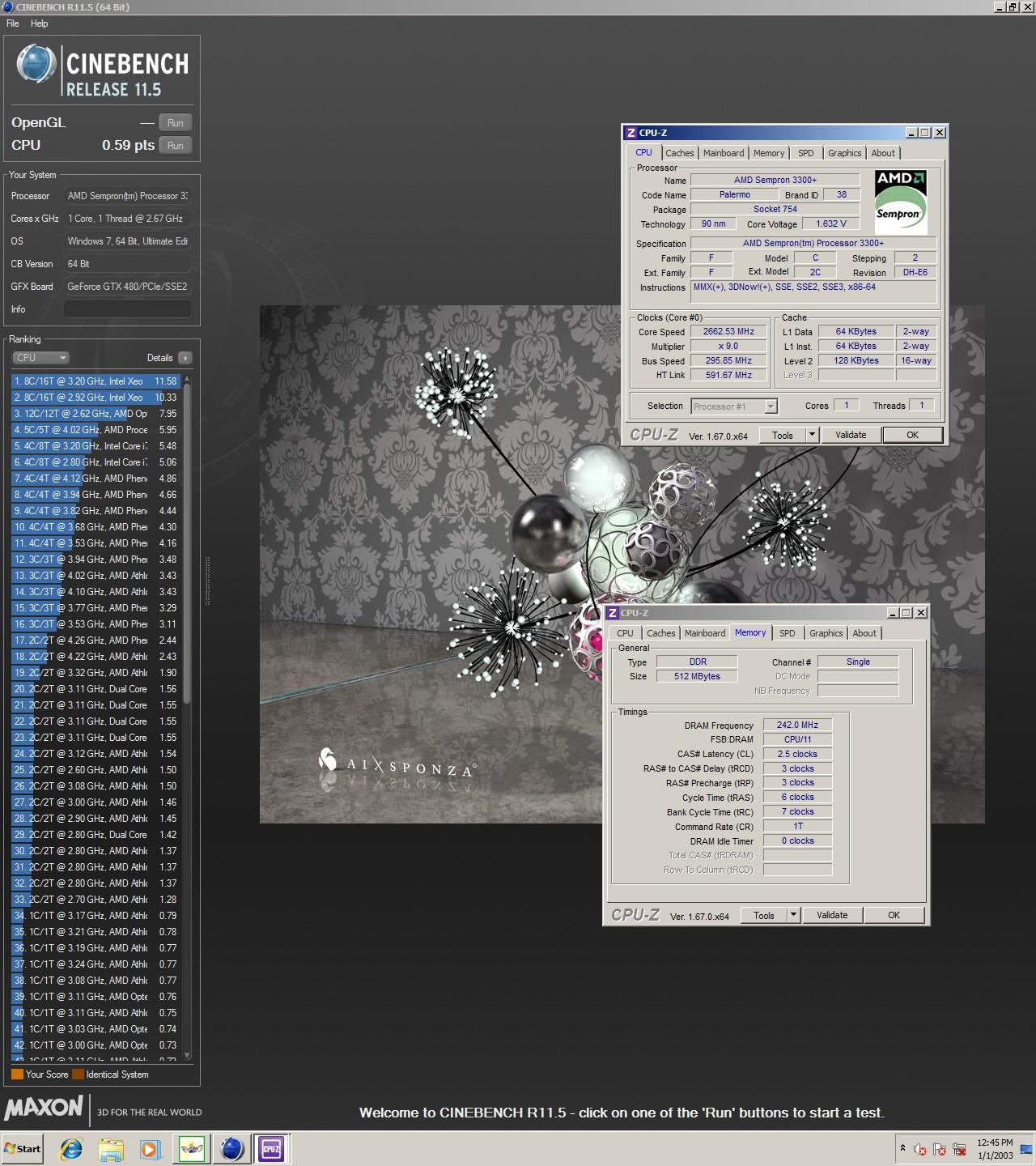This screenshot has height=1166, width=1036.
Task: Click the rendered Cinebench scene image
Action: [622, 564]
